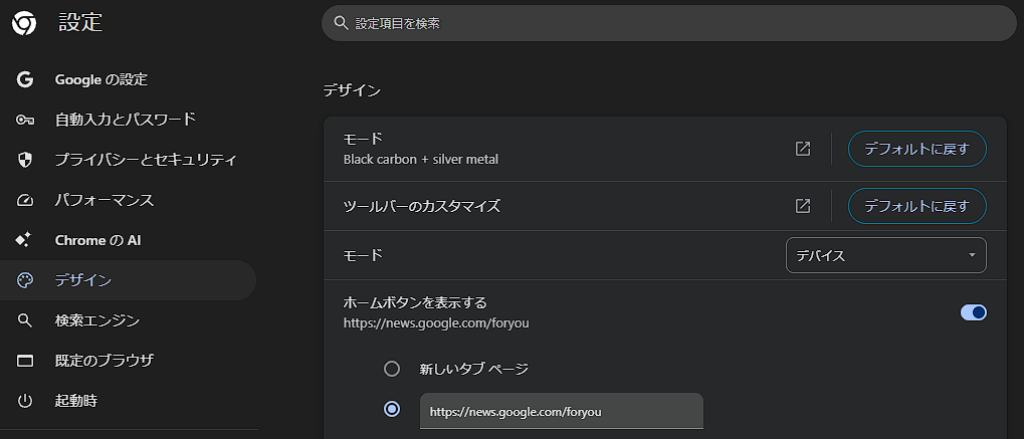Open 検索エンジン settings section

point(128,321)
